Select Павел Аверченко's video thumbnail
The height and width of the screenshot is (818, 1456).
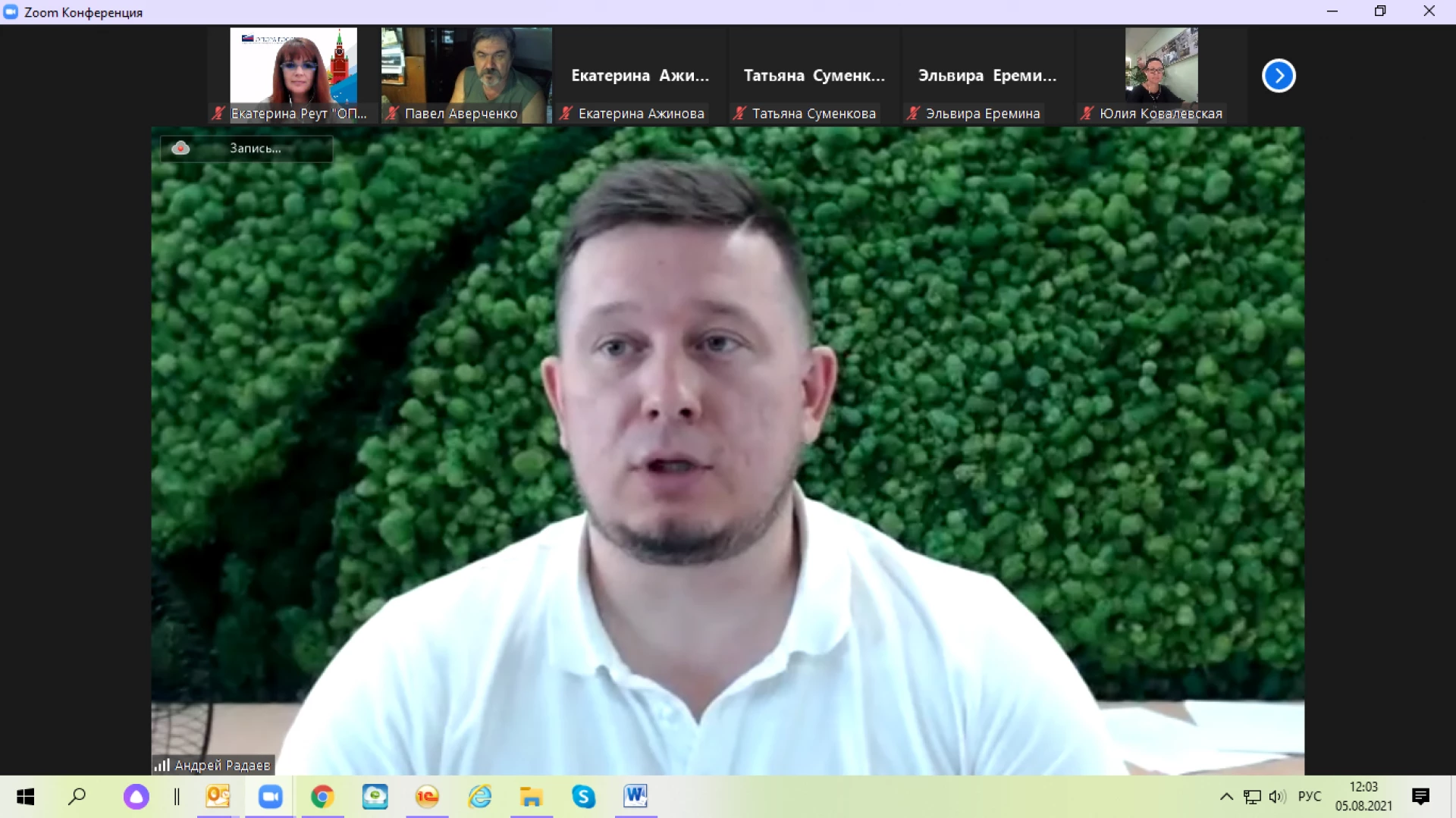point(466,74)
